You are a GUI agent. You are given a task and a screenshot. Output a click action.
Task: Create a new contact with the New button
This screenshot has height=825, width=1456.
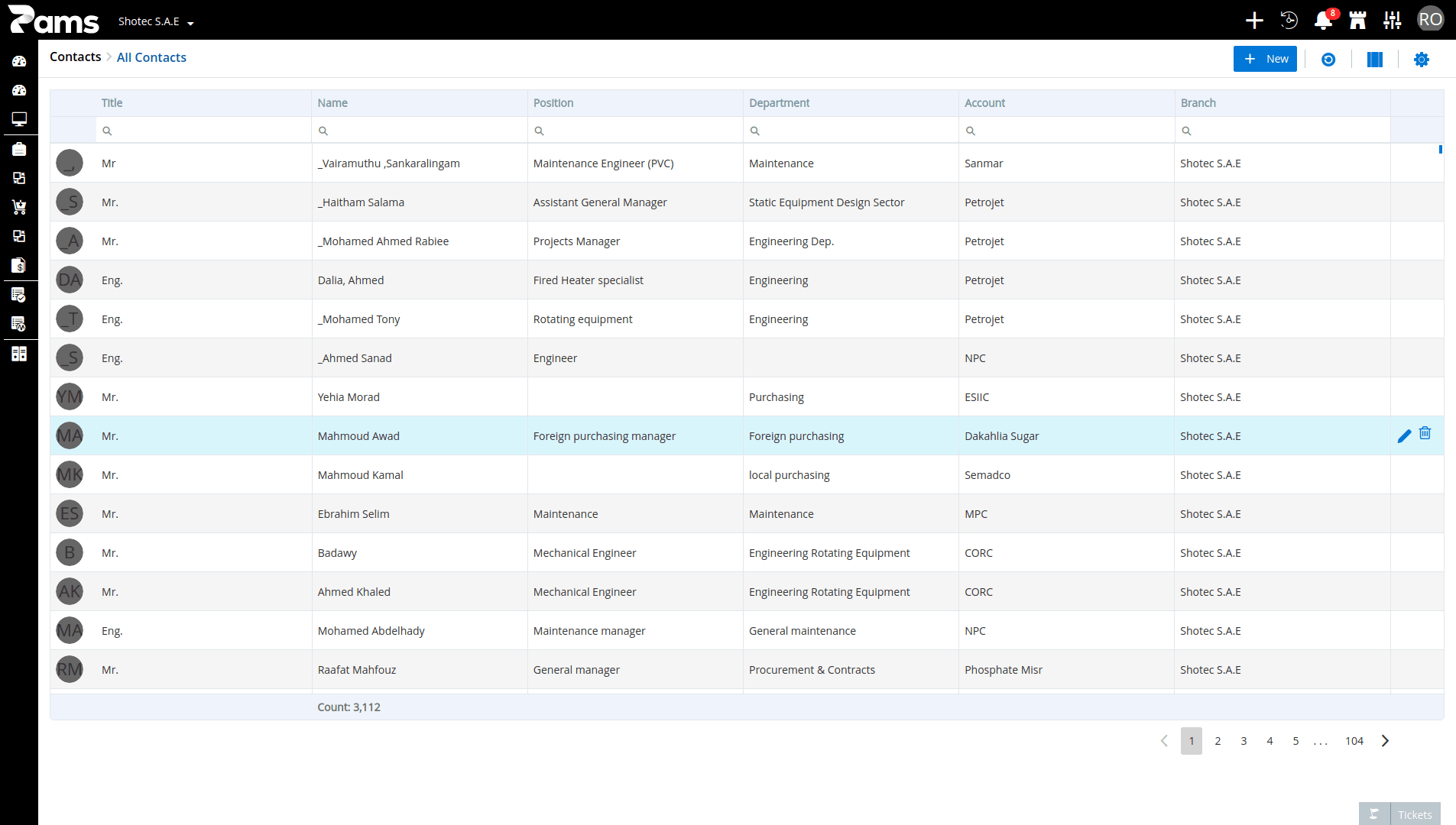coord(1265,59)
